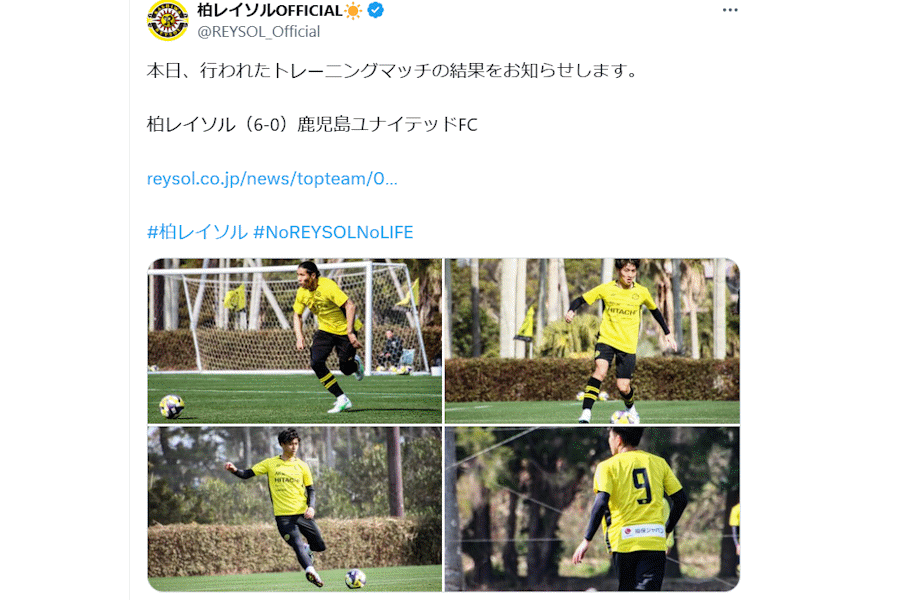Open the @REYSOL_Official handle link
The image size is (900, 600).
(x=259, y=32)
